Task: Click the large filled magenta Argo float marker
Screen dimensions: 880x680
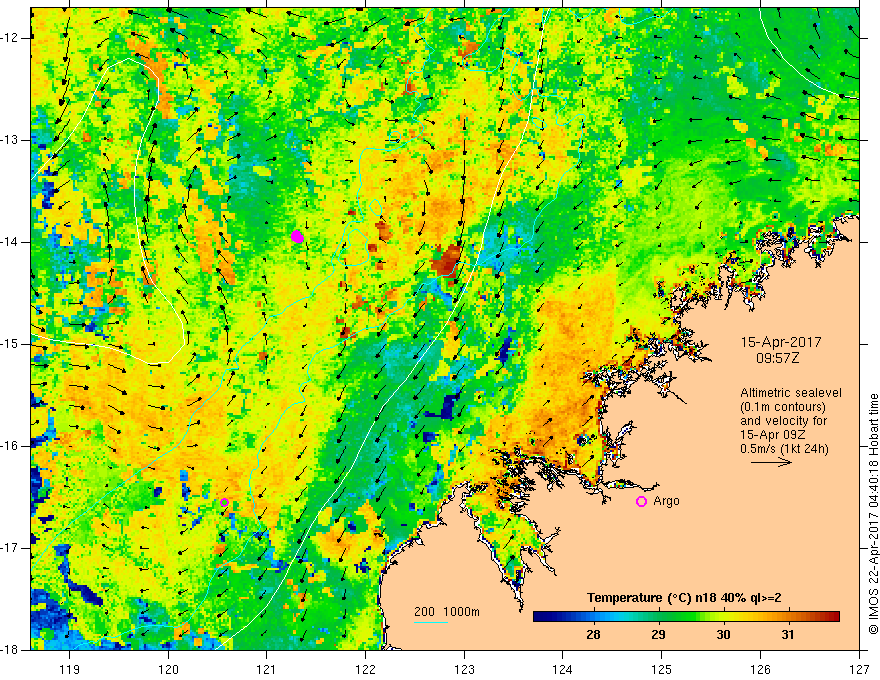Action: [297, 236]
